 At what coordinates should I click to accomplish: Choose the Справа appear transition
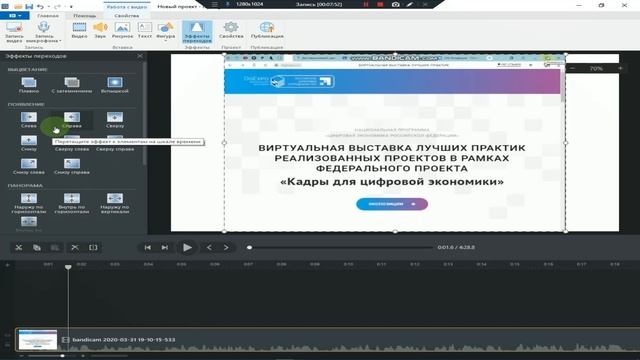(72, 120)
